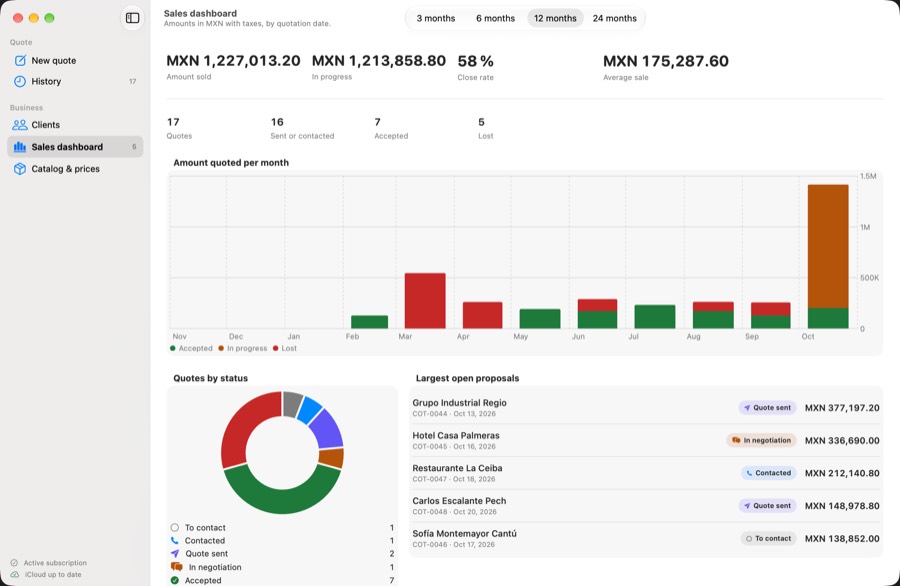Viewport: 900px width, 586px height.
Task: Open Restaurante La Ceiba proposal row
Action: (x=646, y=473)
